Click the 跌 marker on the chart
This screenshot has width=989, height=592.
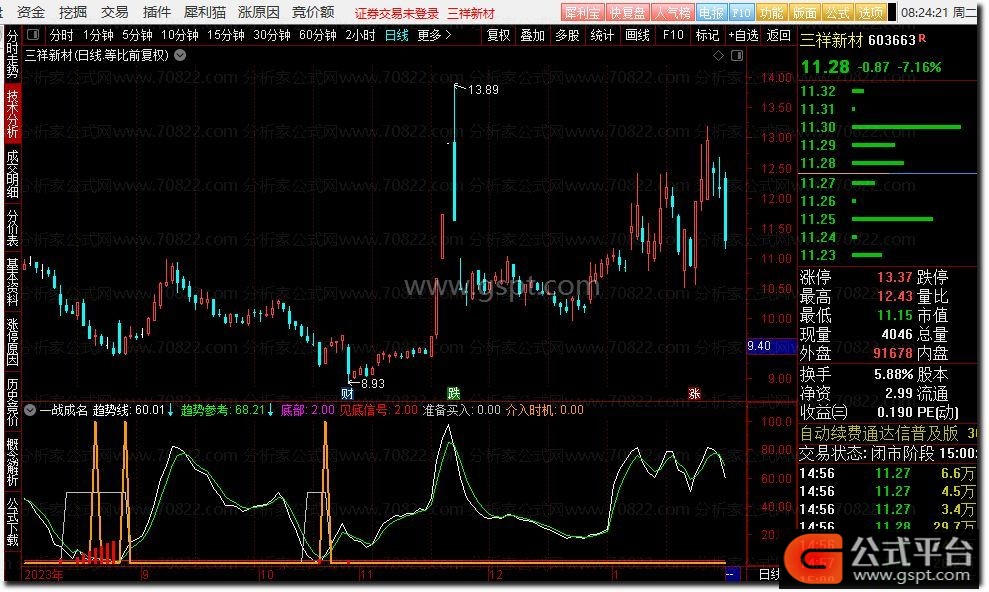coord(454,393)
